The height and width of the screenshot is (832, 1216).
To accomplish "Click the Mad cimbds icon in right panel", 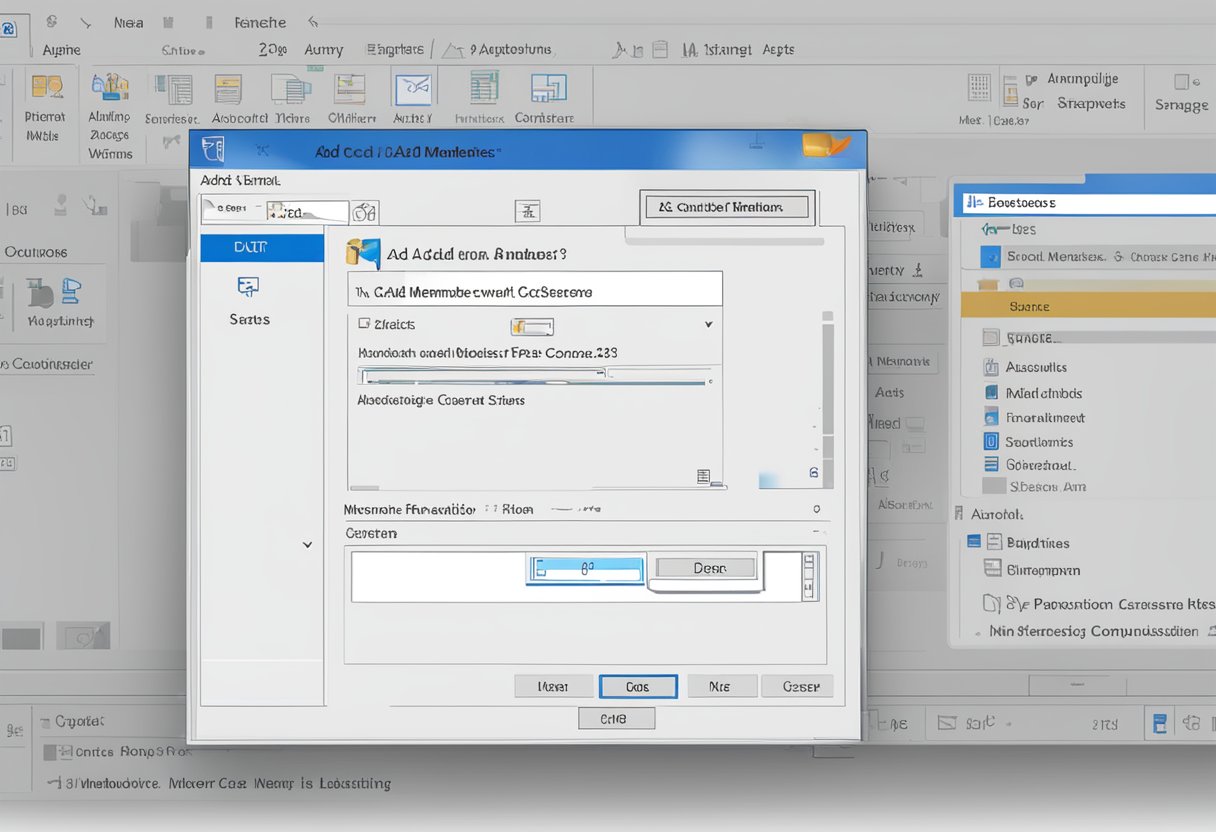I will pyautogui.click(x=991, y=393).
